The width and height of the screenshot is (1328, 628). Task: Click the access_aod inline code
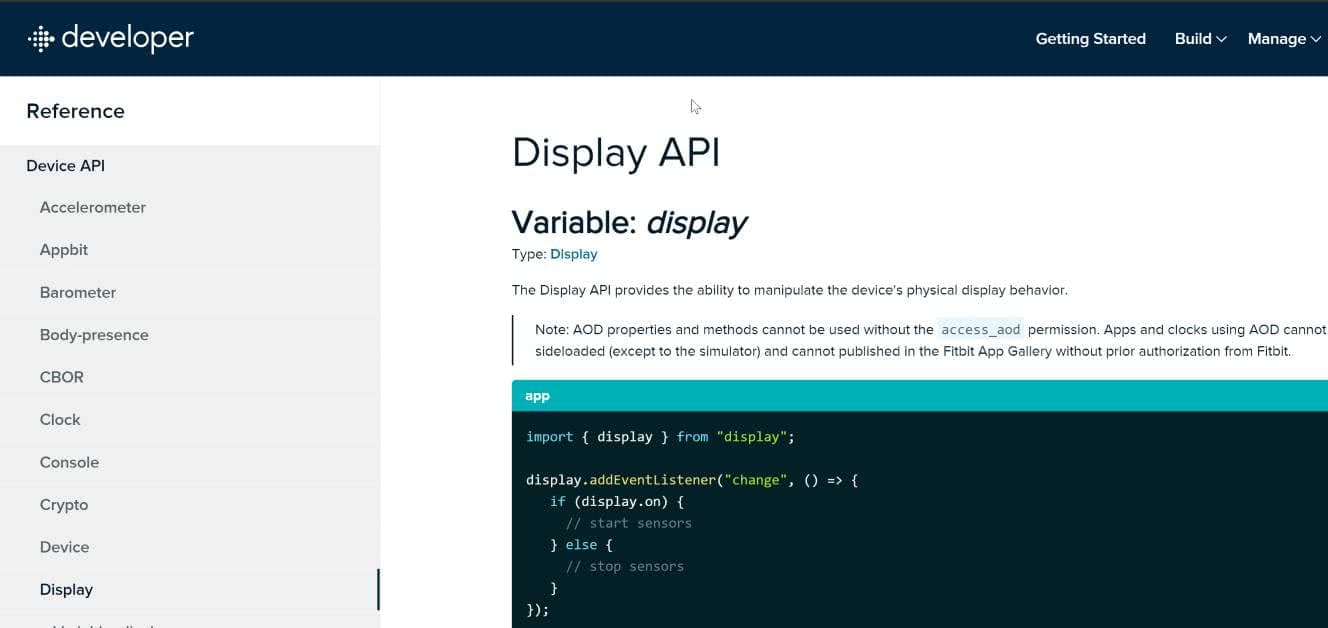pyautogui.click(x=980, y=330)
